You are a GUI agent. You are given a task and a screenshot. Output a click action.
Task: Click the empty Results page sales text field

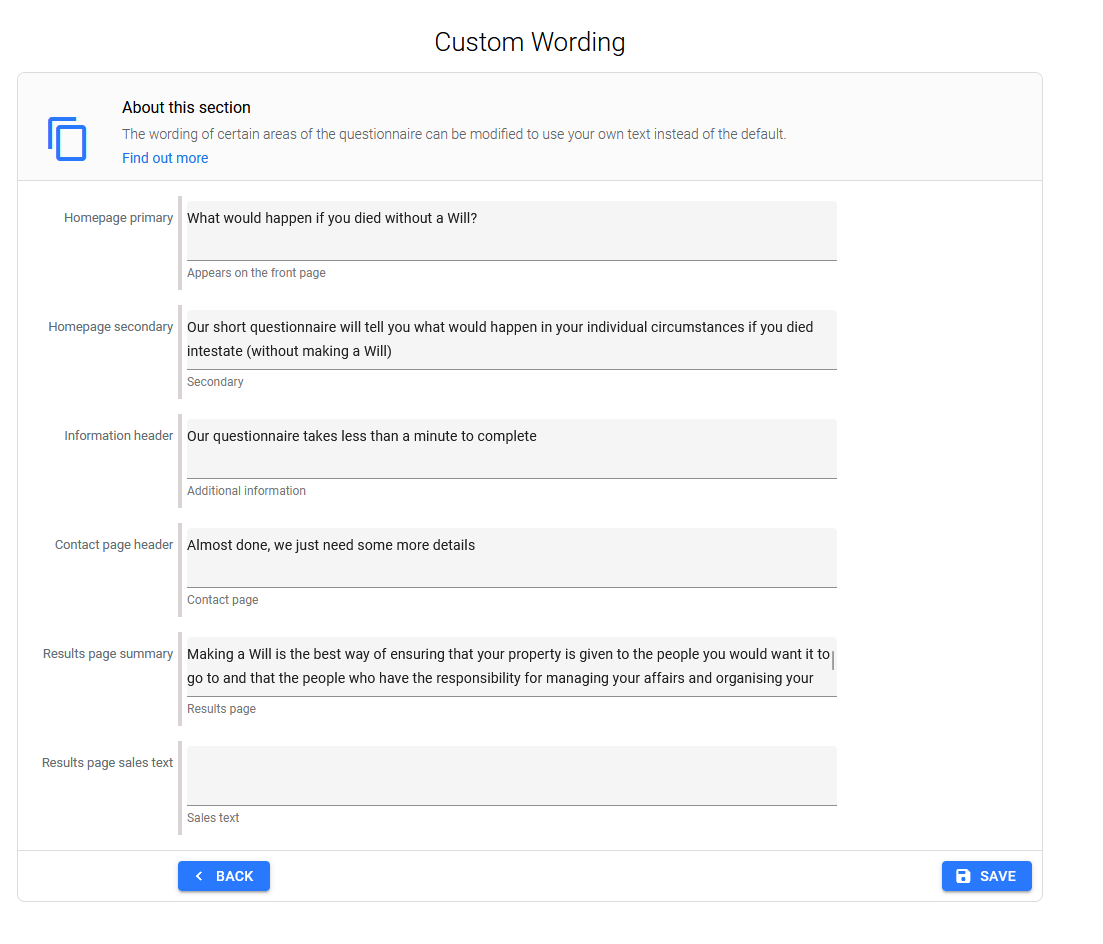tap(511, 775)
